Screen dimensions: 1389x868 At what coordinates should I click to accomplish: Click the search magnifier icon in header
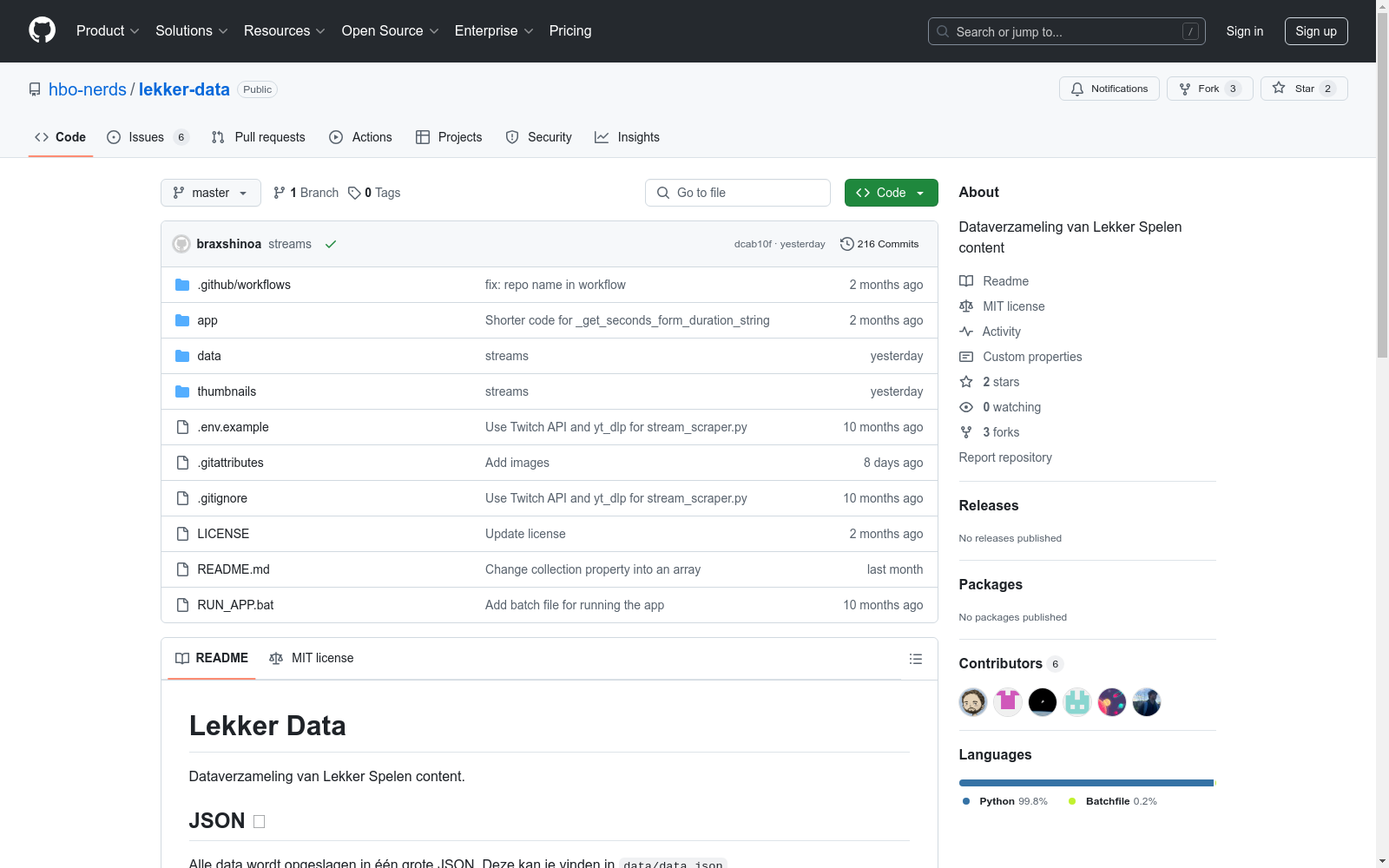943,31
